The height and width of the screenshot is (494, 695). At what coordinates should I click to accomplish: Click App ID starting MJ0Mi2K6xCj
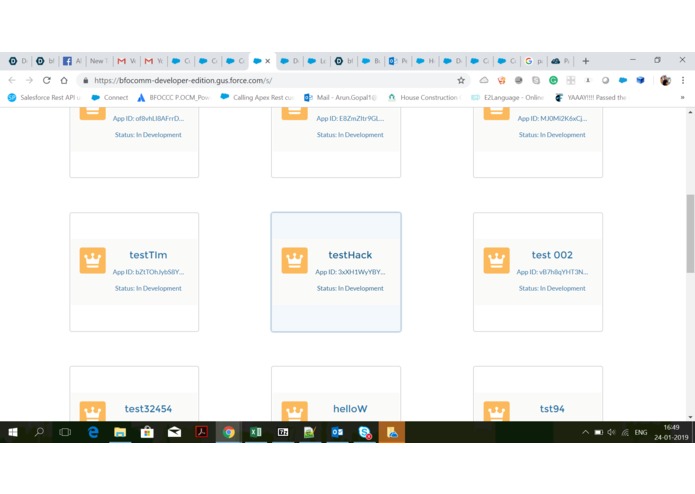click(552, 119)
